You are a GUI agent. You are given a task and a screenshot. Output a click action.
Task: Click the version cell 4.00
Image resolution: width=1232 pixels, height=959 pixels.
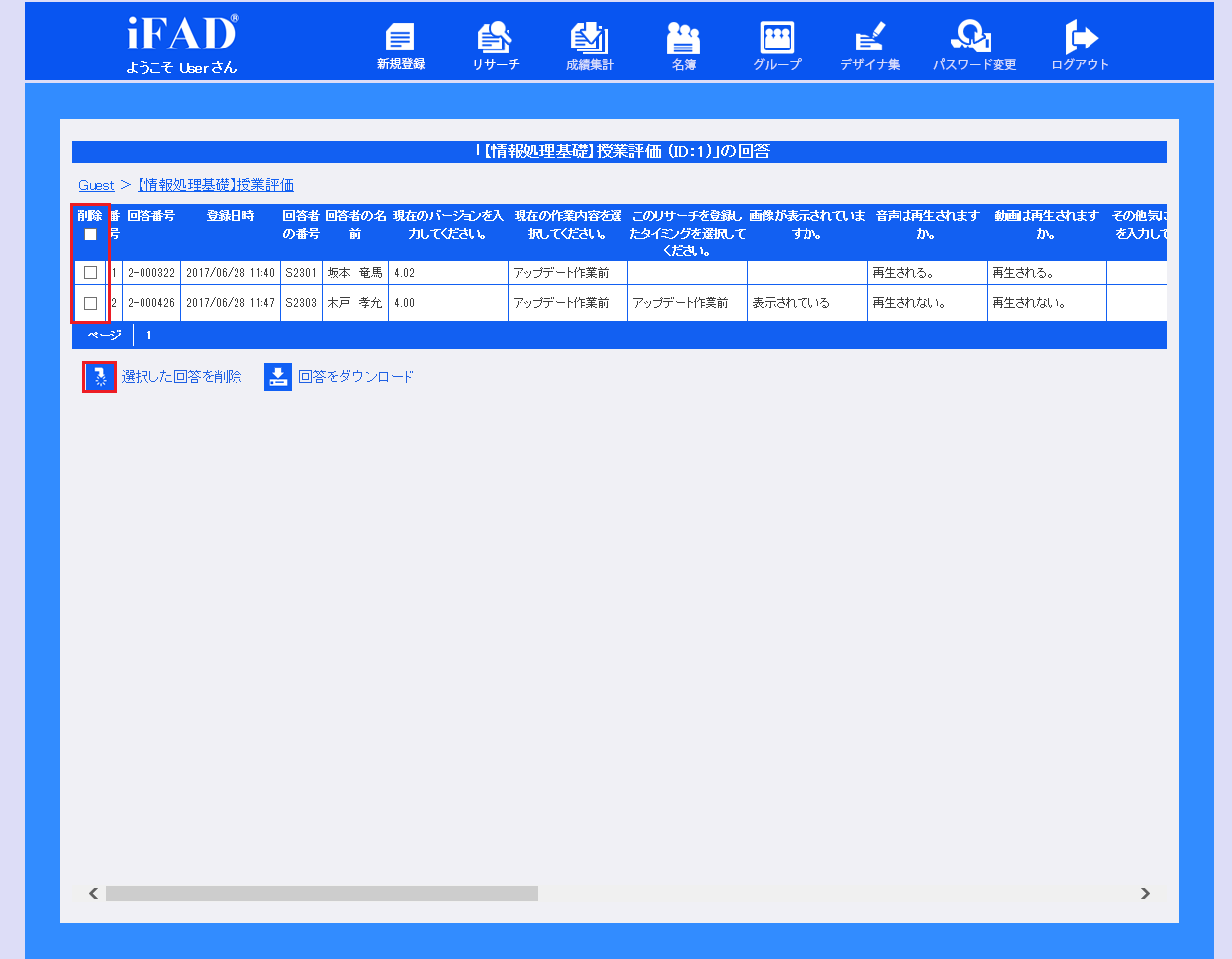(x=448, y=303)
